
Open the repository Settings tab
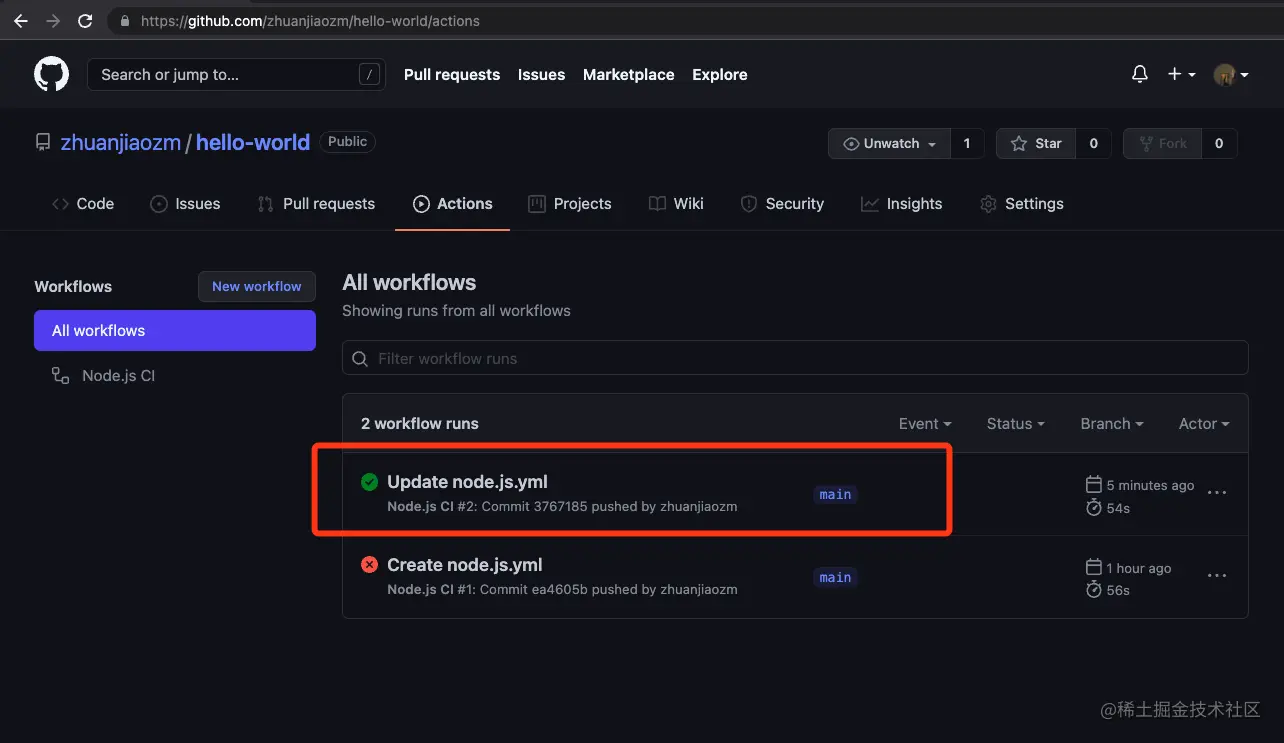point(1022,204)
